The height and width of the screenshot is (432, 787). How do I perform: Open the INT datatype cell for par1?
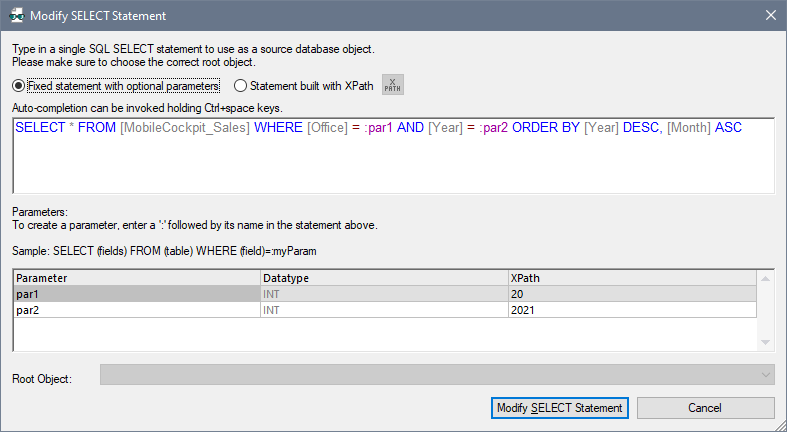[383, 294]
